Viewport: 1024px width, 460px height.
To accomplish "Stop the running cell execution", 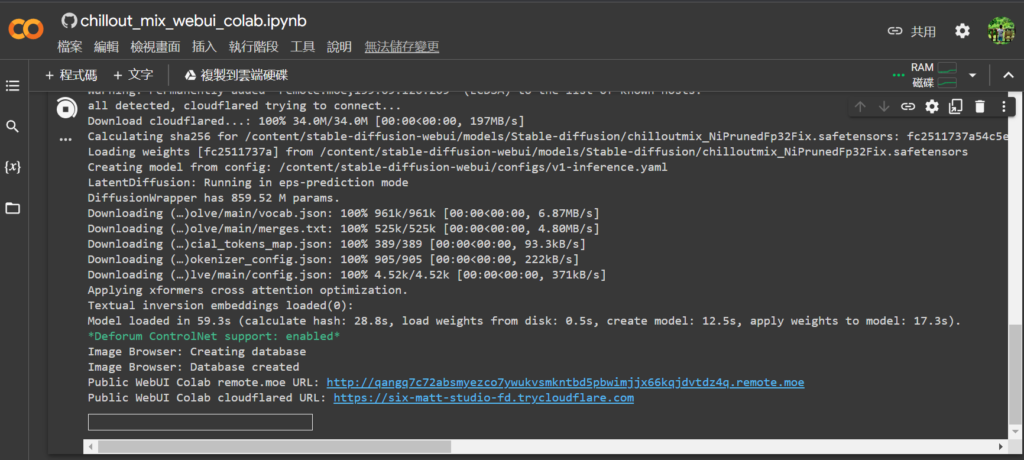I will coord(66,108).
